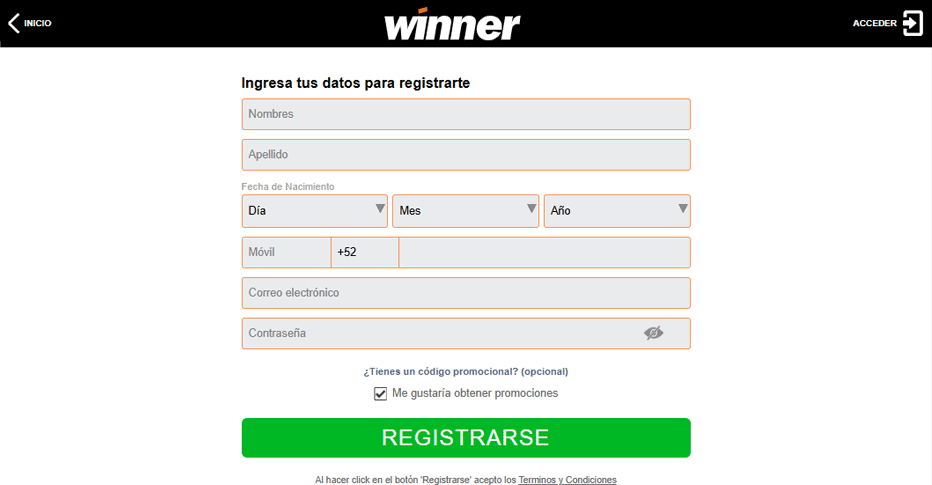Viewport: 932px width, 485px height.
Task: Click the Acceder login door icon
Action: (x=912, y=23)
